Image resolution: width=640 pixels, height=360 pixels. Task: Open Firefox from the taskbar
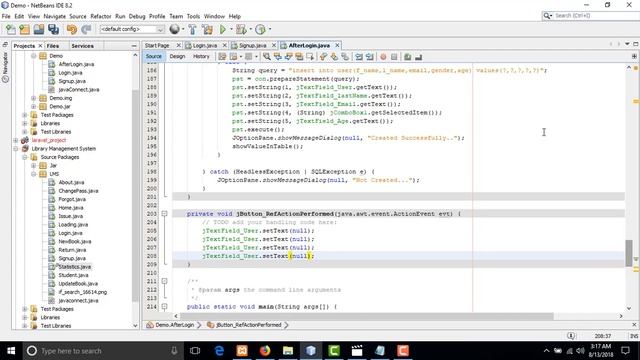(265, 351)
